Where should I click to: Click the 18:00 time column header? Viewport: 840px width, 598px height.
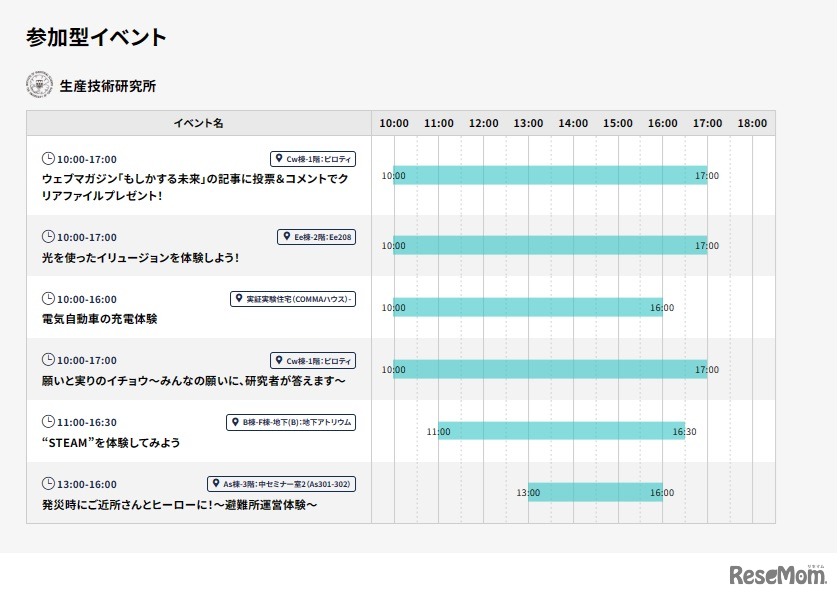[752, 123]
